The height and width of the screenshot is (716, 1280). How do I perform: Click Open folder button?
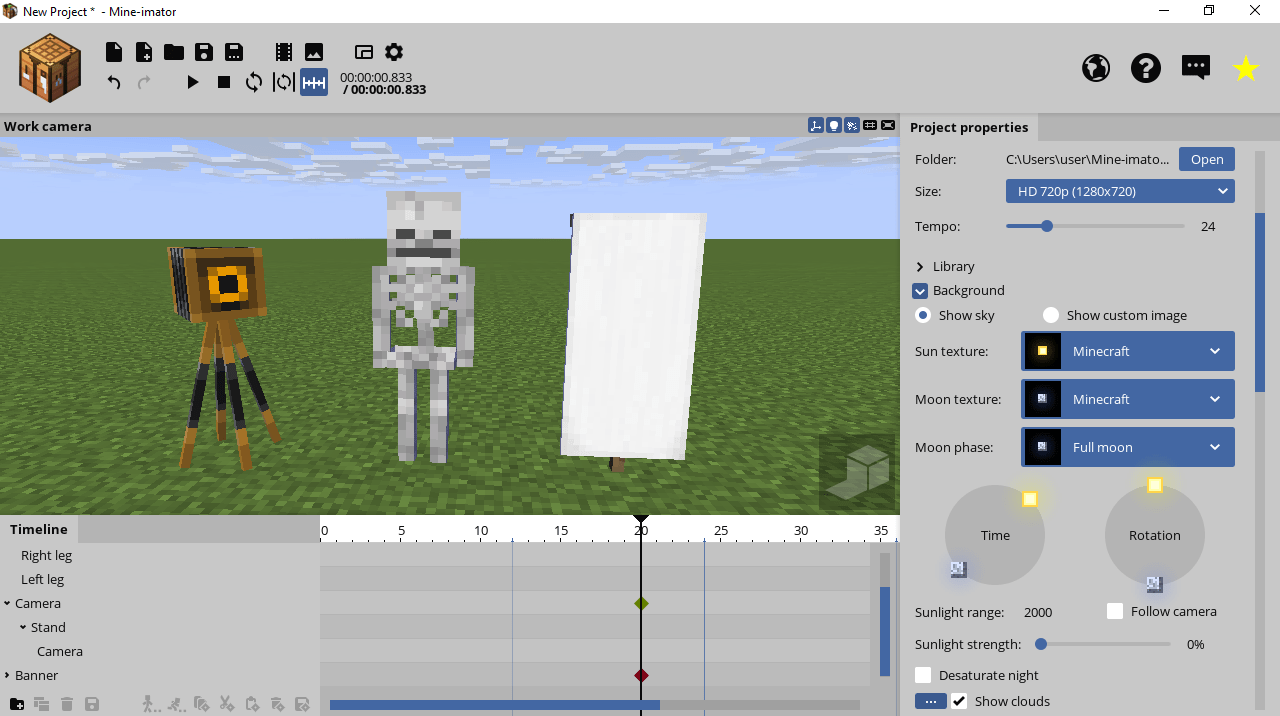click(x=1207, y=159)
